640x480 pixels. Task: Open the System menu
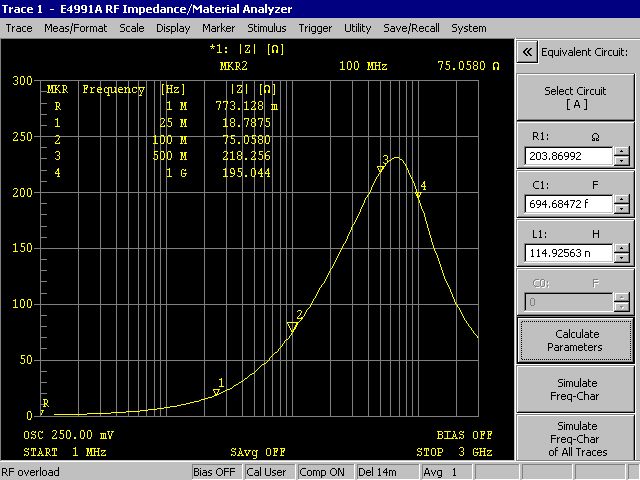(x=469, y=28)
